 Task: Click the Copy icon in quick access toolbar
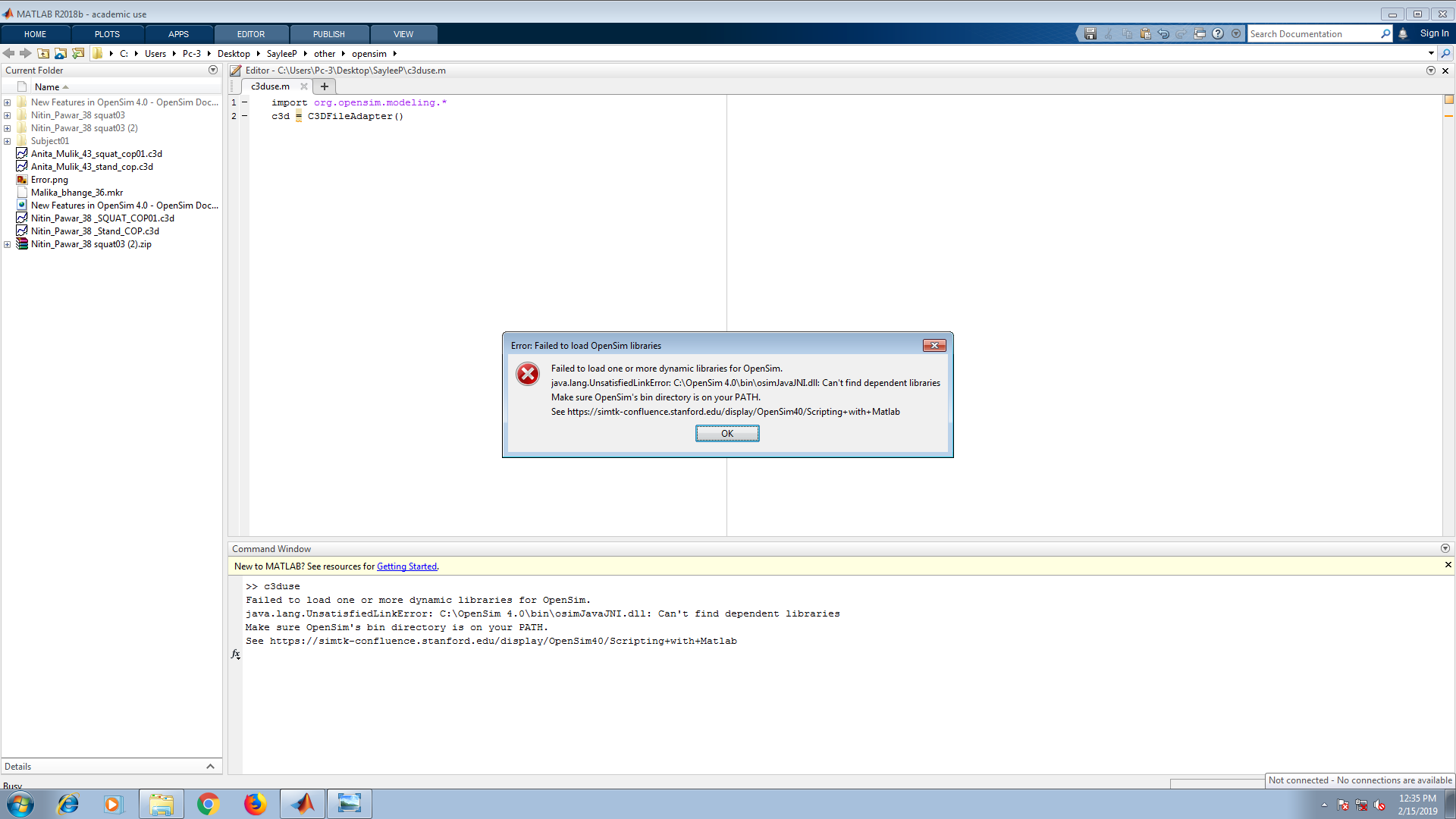[1127, 34]
